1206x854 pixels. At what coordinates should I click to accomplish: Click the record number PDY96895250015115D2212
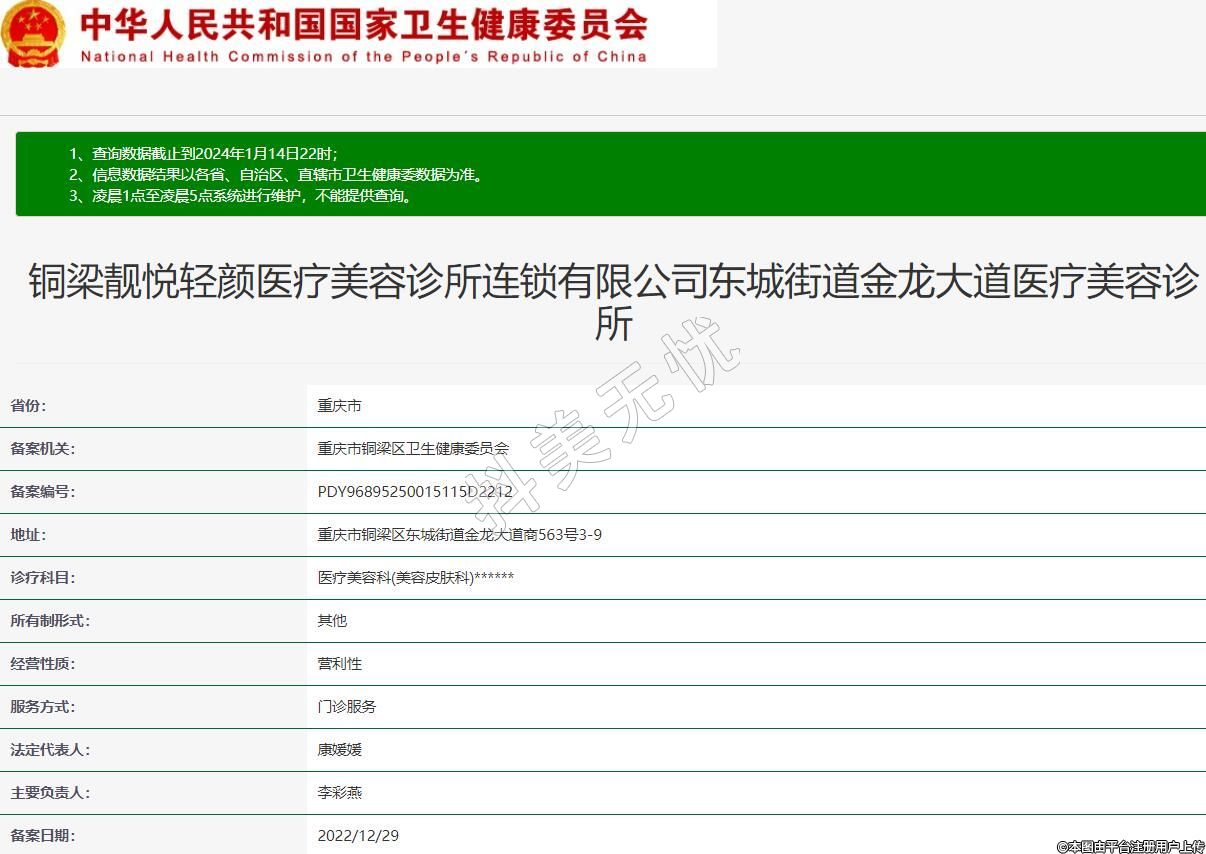415,492
